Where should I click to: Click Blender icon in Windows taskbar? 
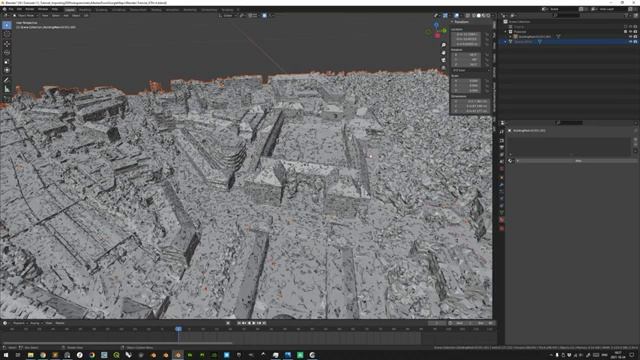[178, 355]
